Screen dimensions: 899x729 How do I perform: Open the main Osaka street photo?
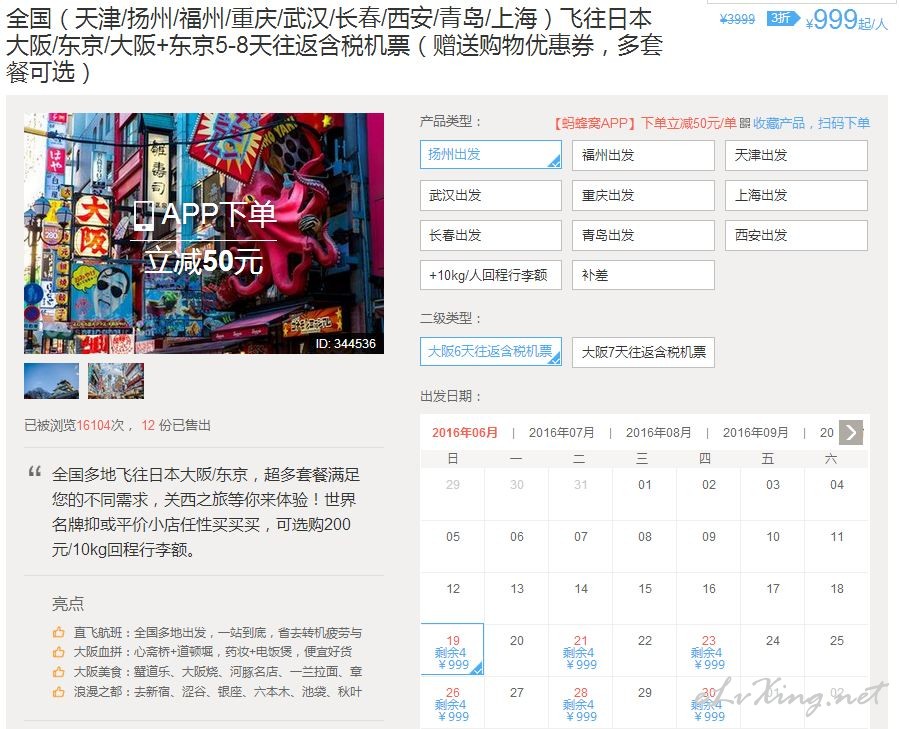204,233
